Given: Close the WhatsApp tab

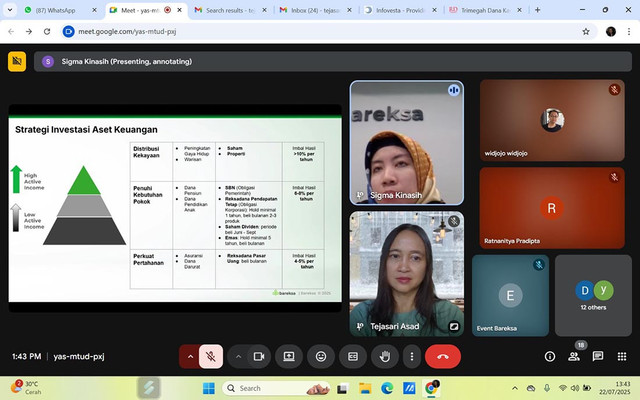Looking at the screenshot, I should pyautogui.click(x=94, y=10).
